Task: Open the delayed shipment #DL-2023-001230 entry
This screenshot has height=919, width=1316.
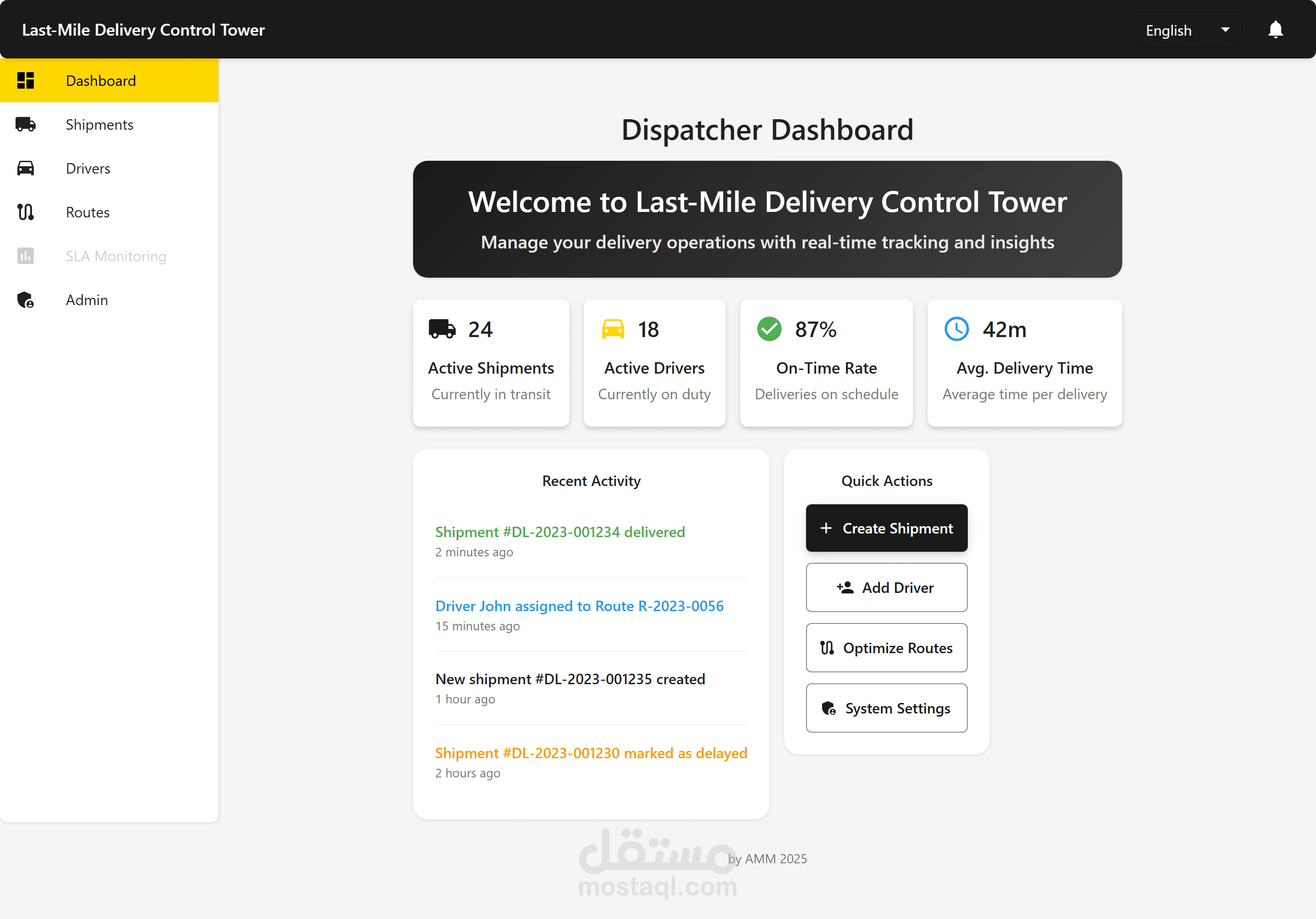Action: coord(591,753)
